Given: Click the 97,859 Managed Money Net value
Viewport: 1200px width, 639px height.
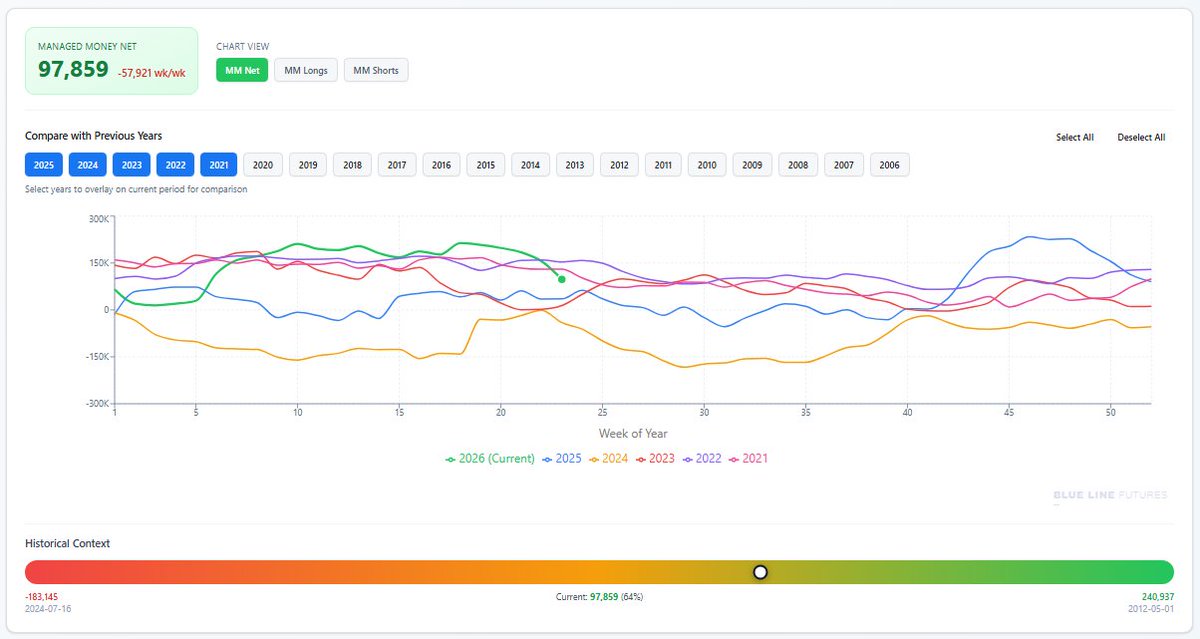Looking at the screenshot, I should [x=73, y=69].
